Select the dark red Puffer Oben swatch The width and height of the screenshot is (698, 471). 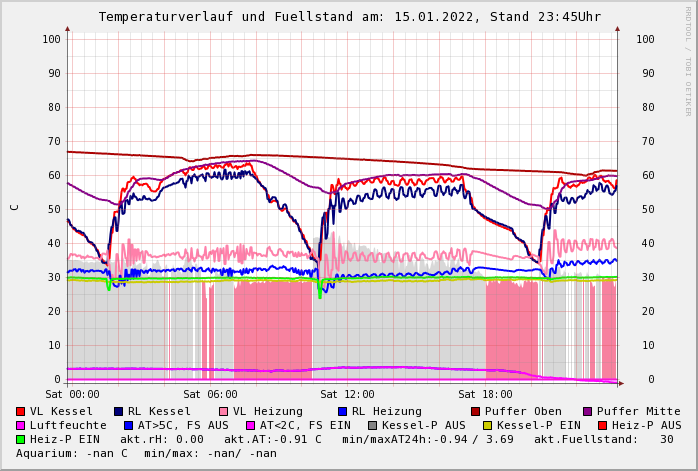(x=476, y=411)
